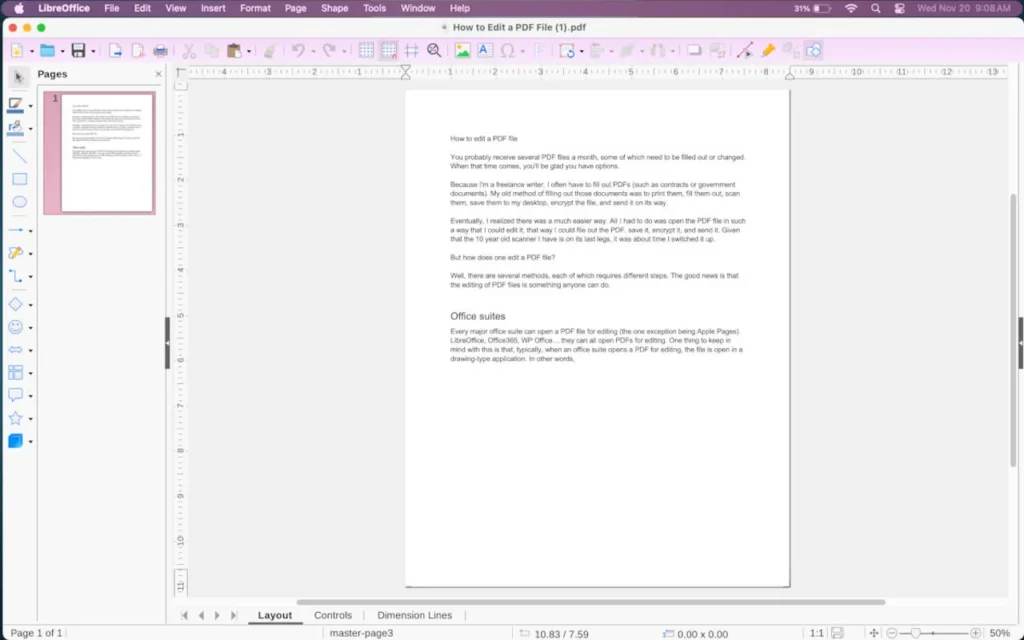Select the Callouts speech bubble tool

point(16,395)
